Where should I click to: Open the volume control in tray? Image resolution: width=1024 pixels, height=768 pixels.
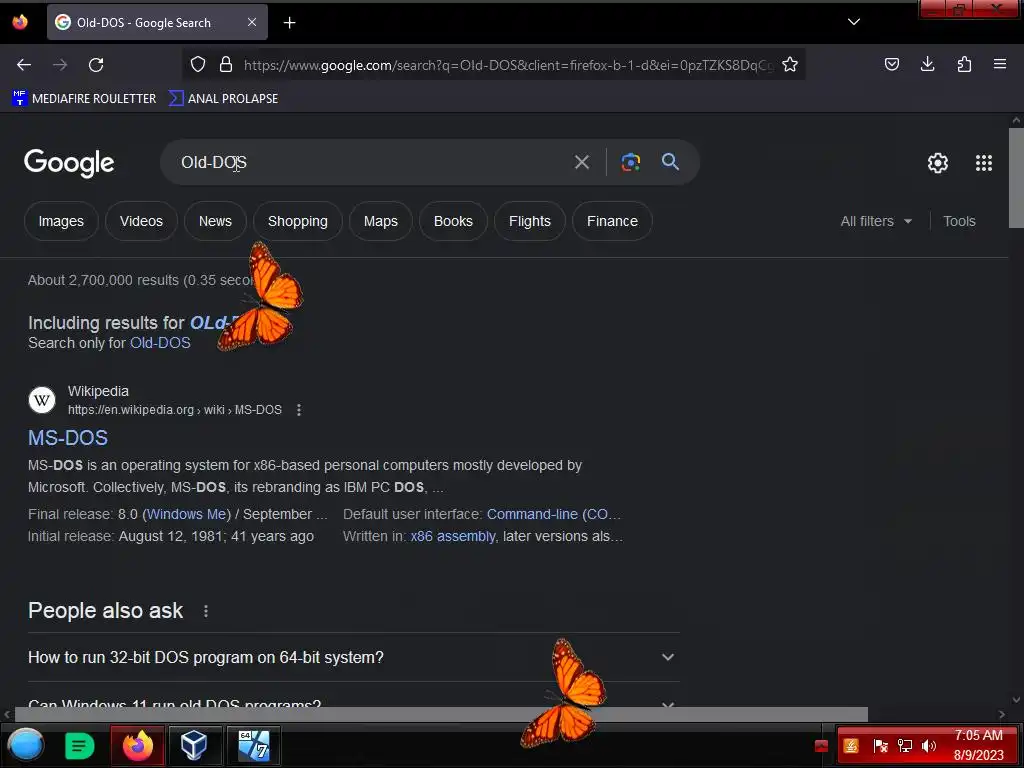pyautogui.click(x=929, y=746)
